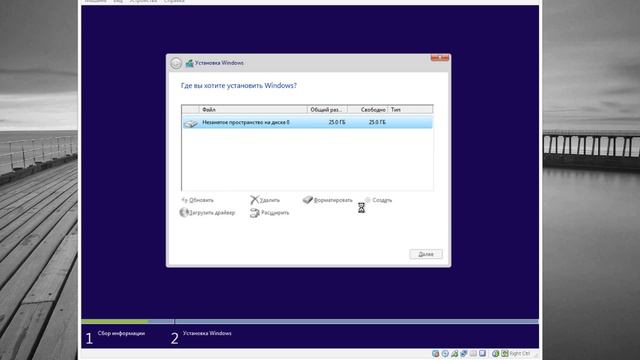This screenshot has height=360, width=640.
Task: Click the Файл column header
Action: (253, 110)
